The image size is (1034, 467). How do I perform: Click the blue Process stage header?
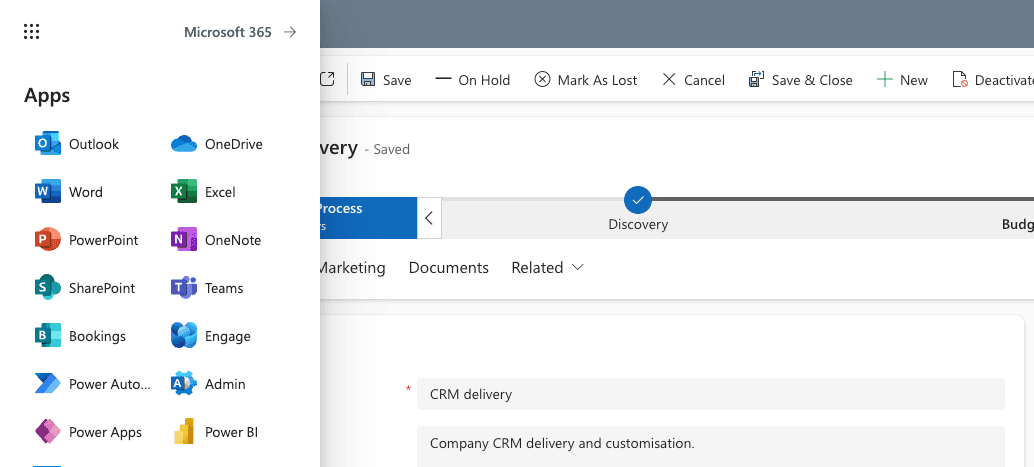tap(368, 218)
